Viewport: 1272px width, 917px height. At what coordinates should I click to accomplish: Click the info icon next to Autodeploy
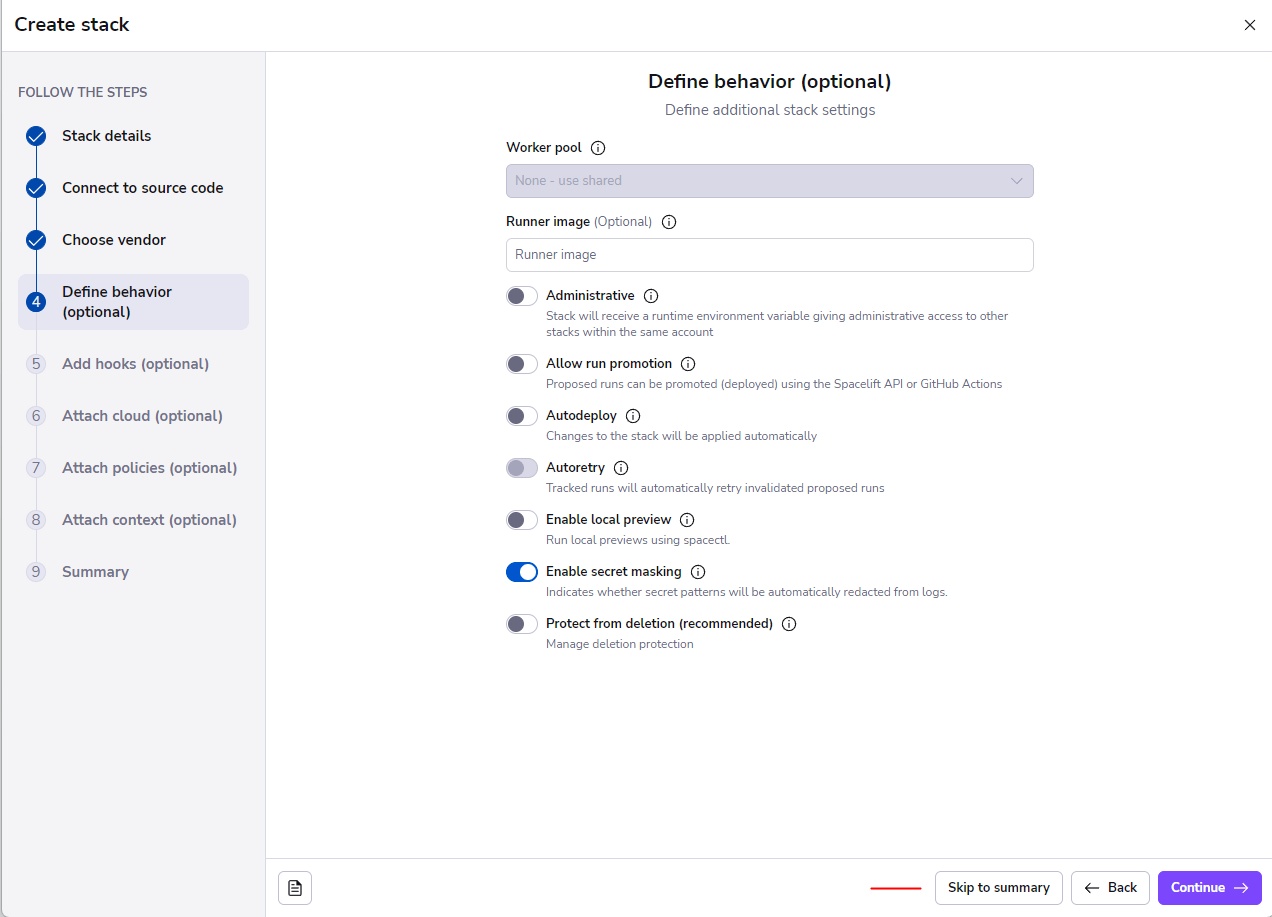(633, 416)
